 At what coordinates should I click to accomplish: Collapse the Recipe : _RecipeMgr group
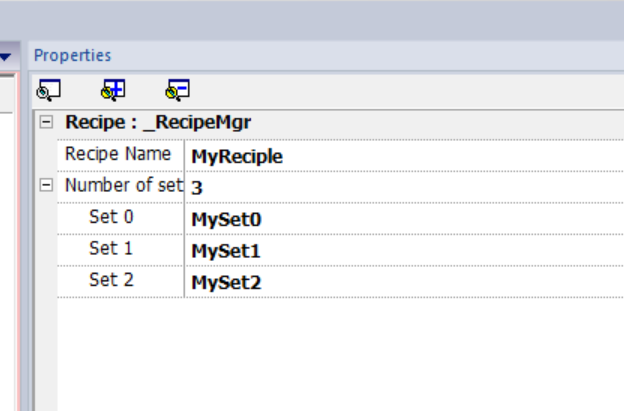46,122
